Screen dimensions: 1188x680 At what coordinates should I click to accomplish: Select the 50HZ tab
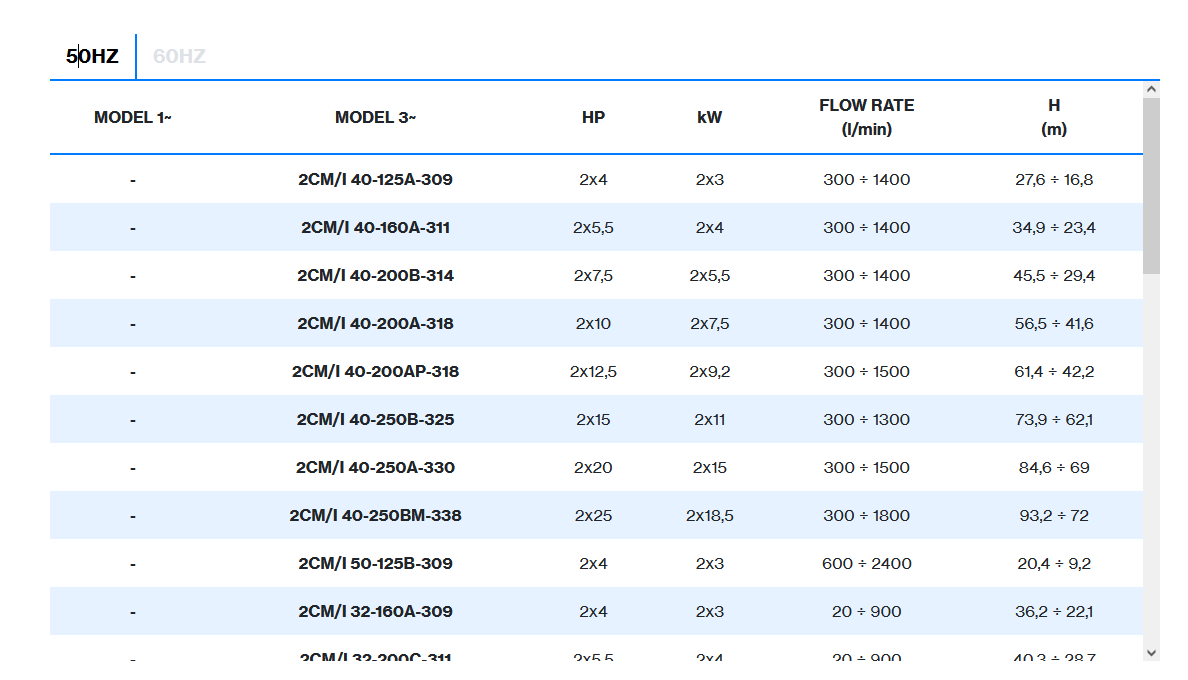[x=92, y=56]
